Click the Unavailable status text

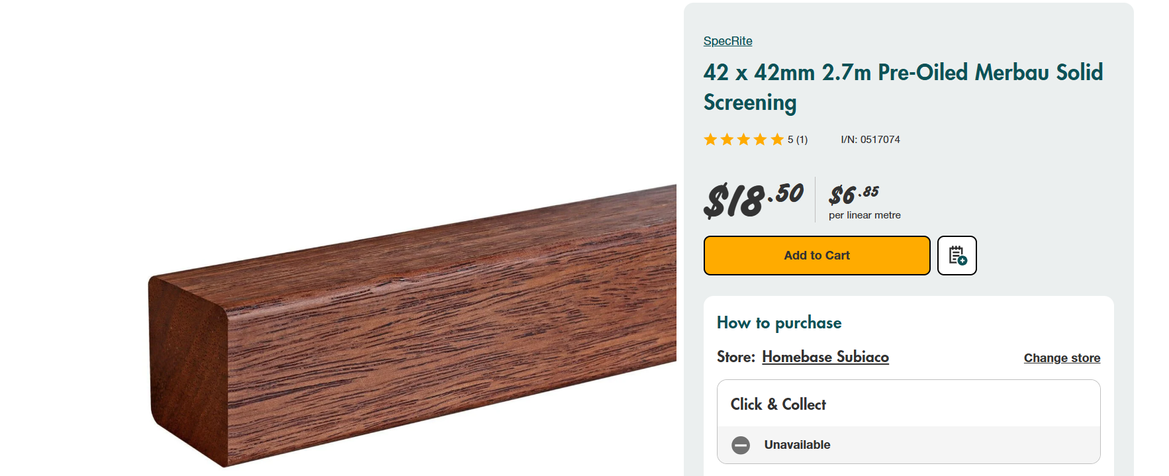(x=797, y=445)
